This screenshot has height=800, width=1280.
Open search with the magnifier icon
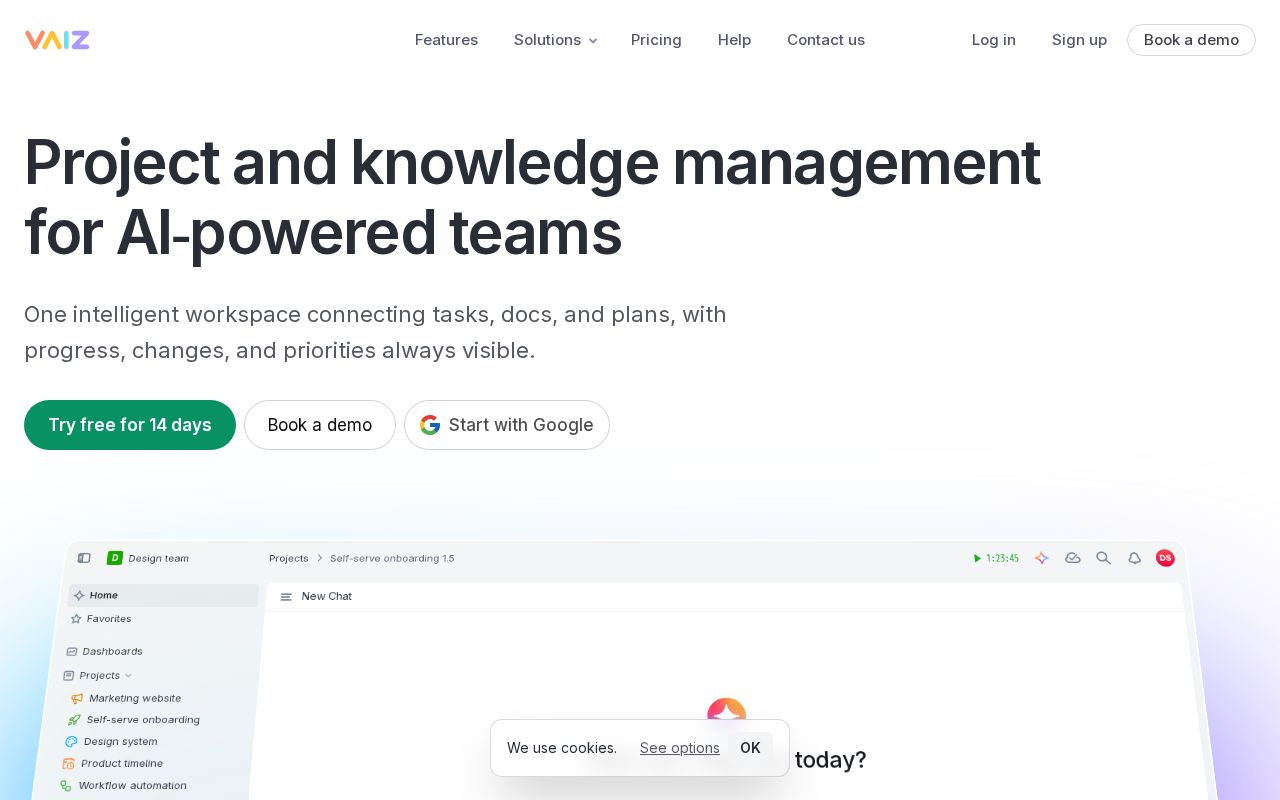click(x=1103, y=558)
